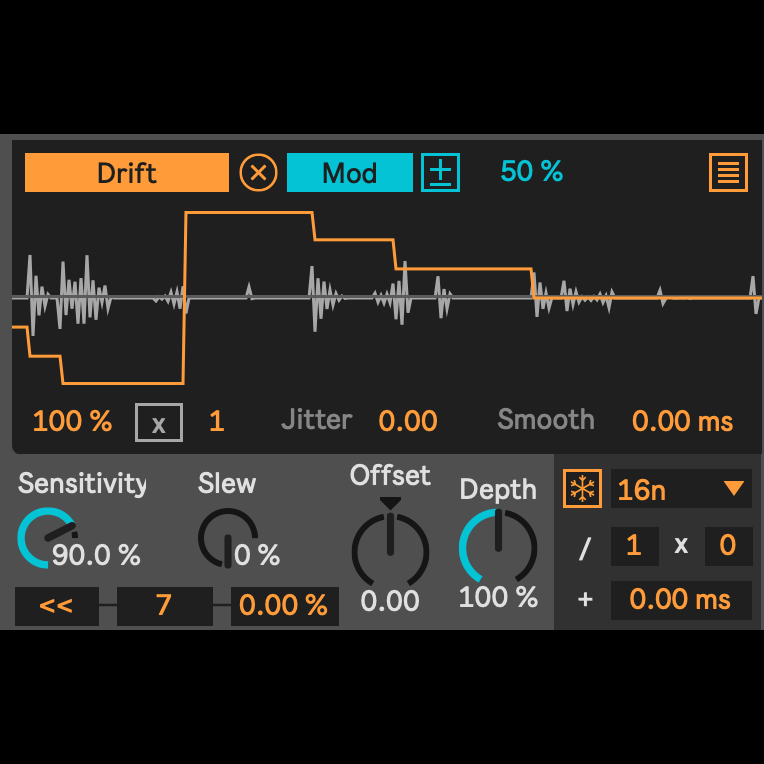Click the << map button
This screenshot has height=764, width=764.
56,606
